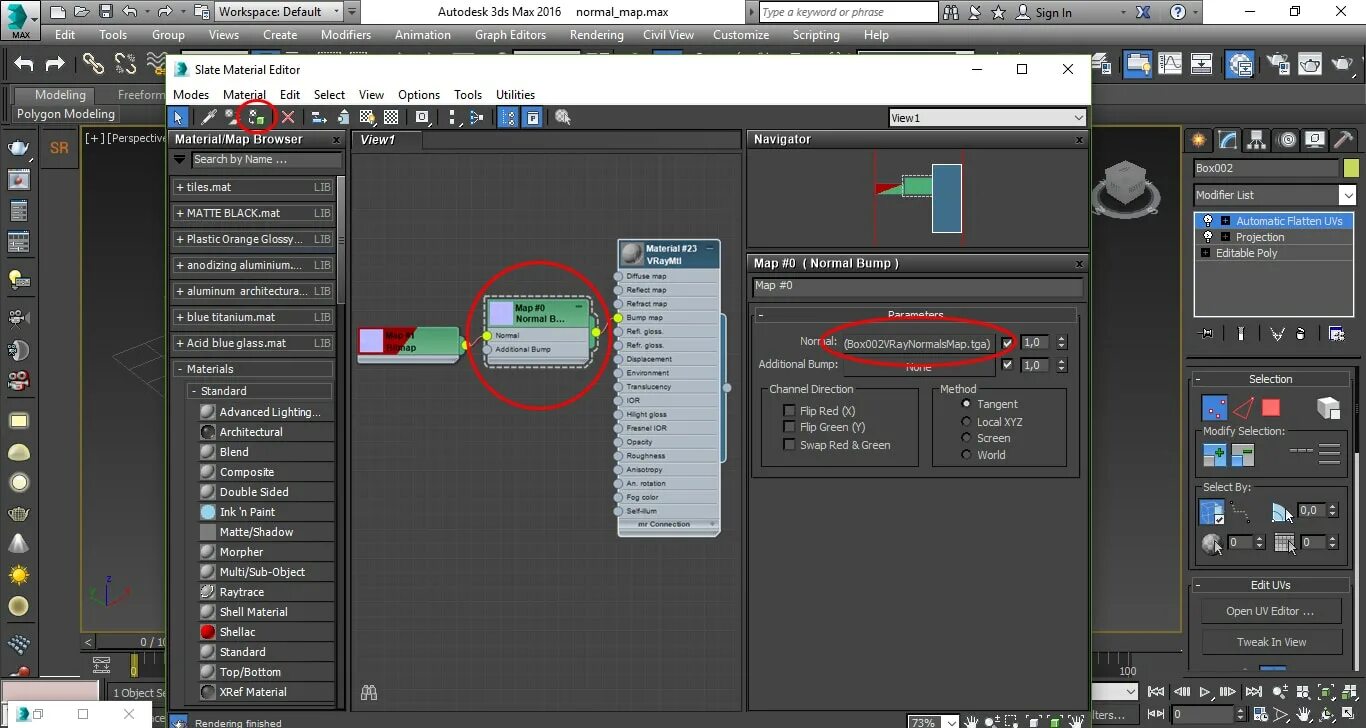Select the Local XYZ method radio
This screenshot has width=1366, height=728.
tap(966, 421)
